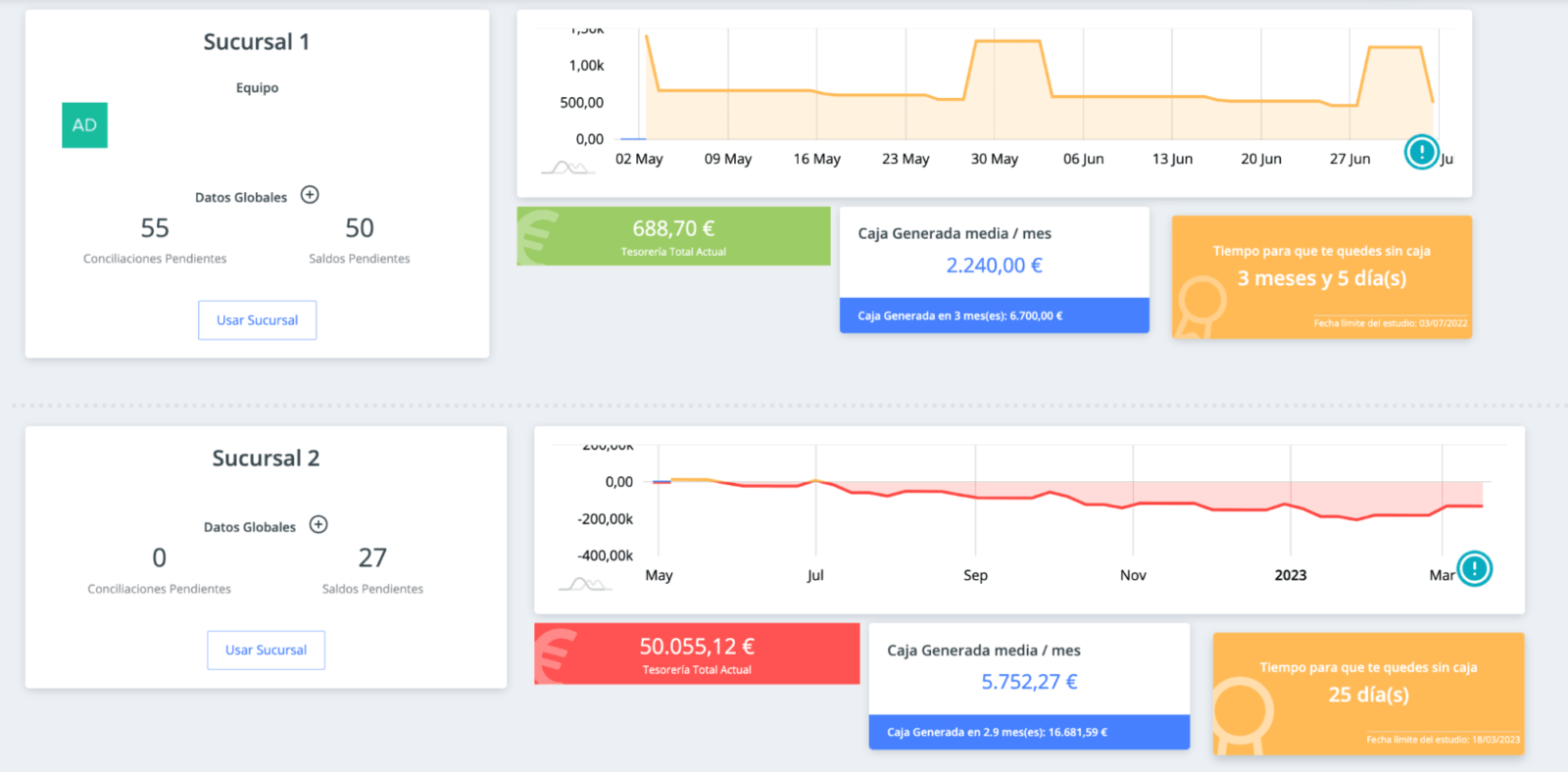Click the 3 meses y 5 día(s) text
Screen dimensions: 1568x772
[1321, 279]
